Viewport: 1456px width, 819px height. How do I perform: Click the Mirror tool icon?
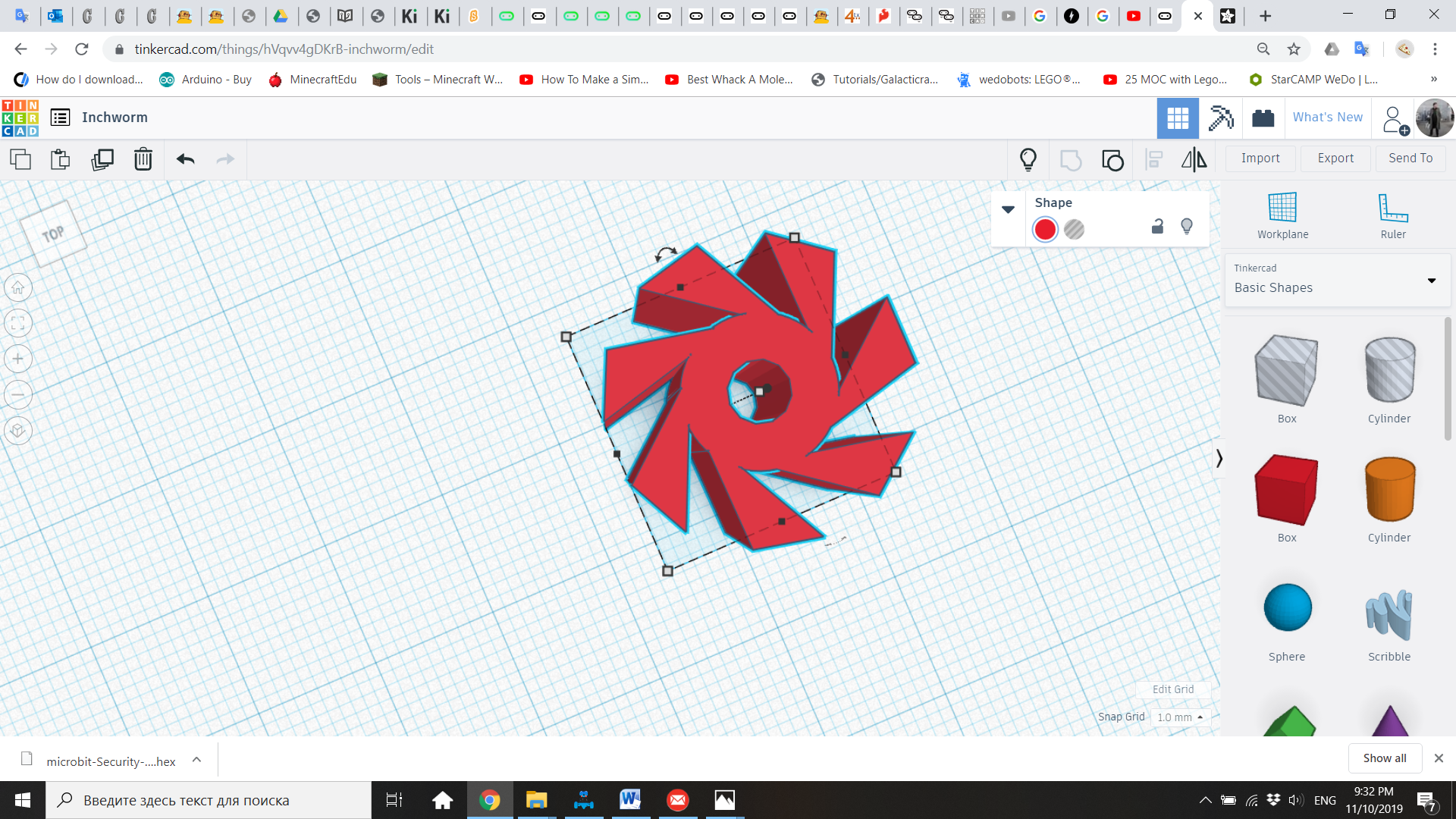click(1194, 159)
